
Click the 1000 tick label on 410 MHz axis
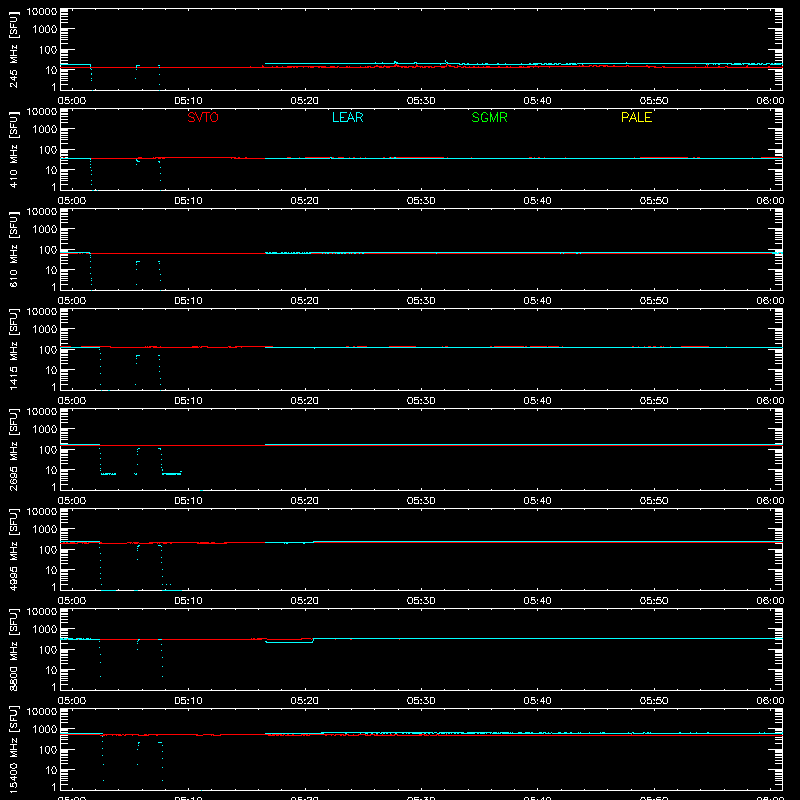click(x=44, y=130)
